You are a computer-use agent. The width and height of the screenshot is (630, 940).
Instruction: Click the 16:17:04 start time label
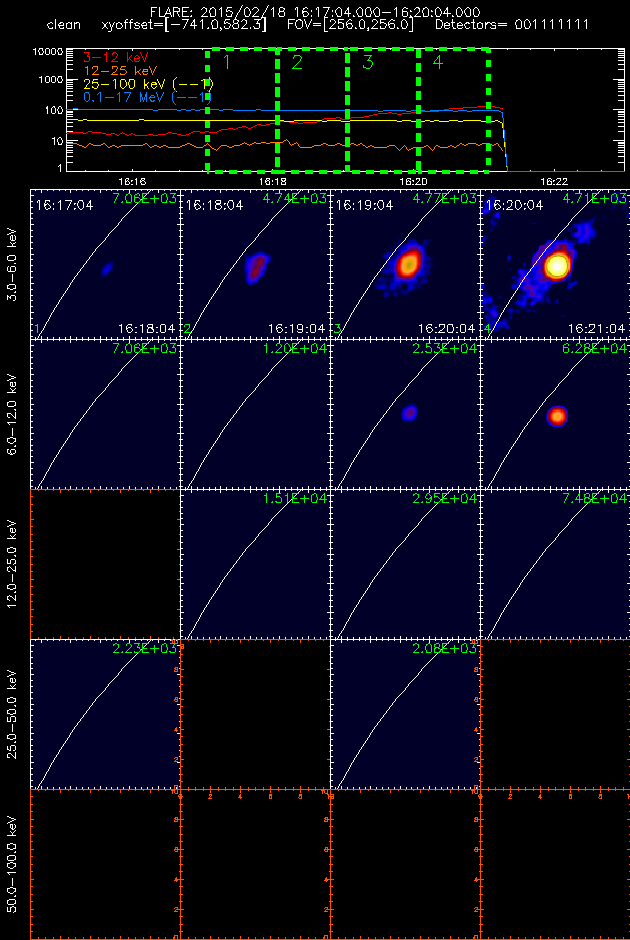64,206
